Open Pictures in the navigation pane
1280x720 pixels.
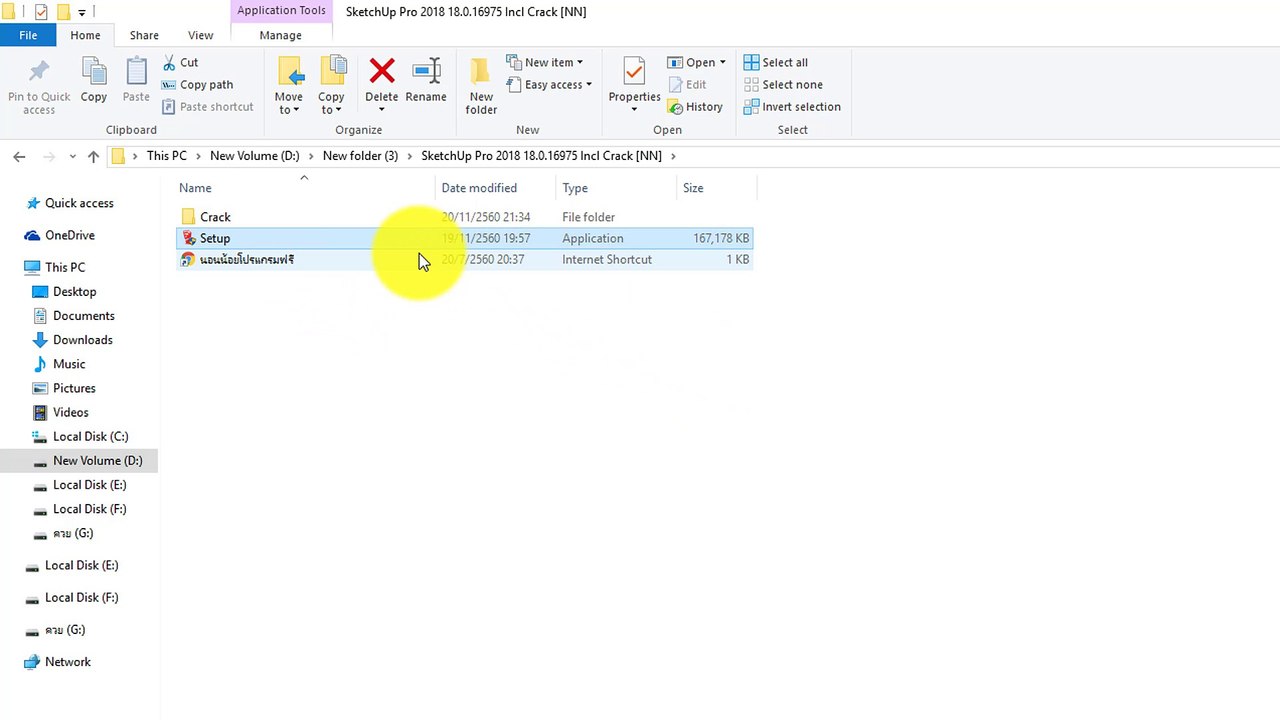tap(74, 388)
